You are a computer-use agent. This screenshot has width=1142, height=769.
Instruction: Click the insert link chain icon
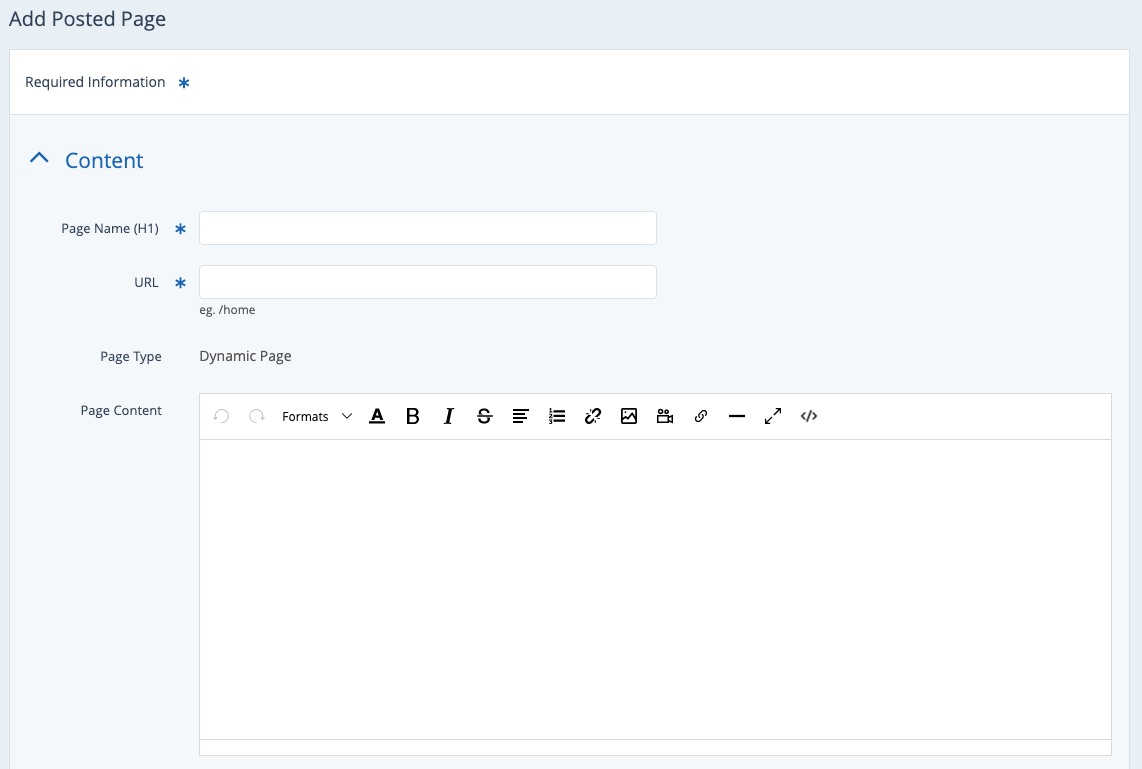701,416
